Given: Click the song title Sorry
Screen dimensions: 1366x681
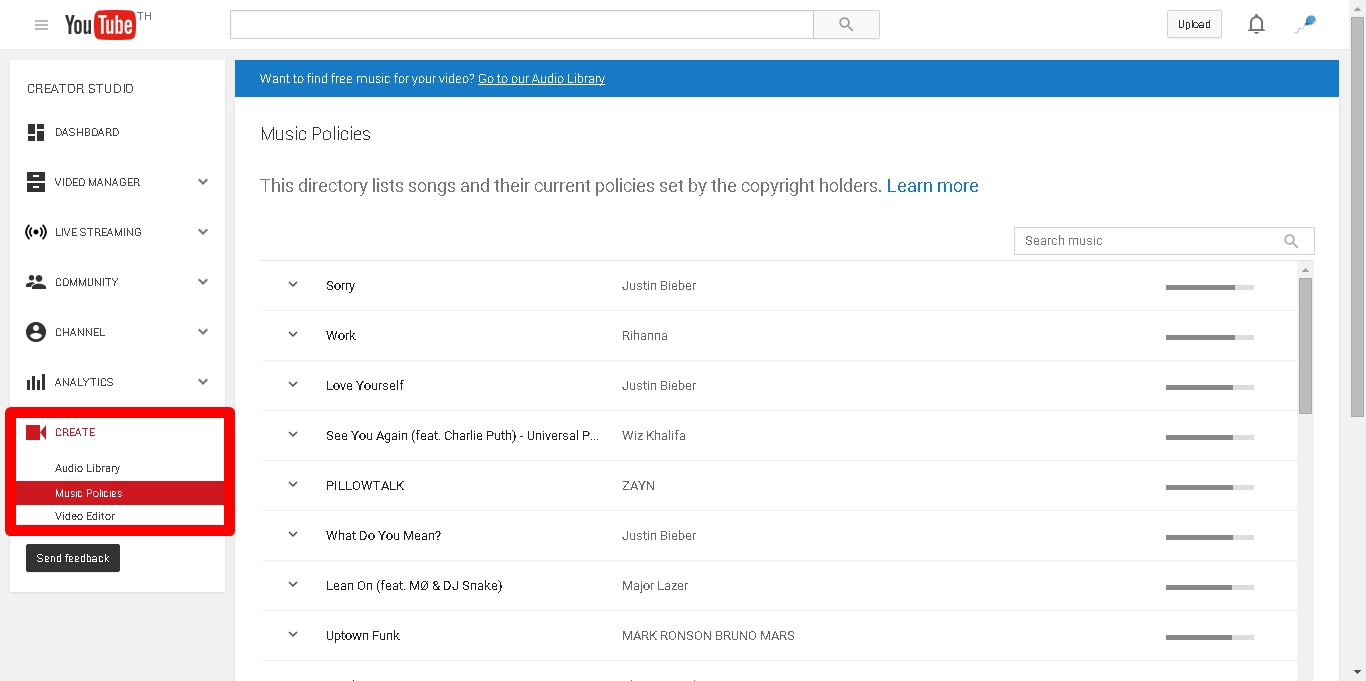Looking at the screenshot, I should 340,286.
